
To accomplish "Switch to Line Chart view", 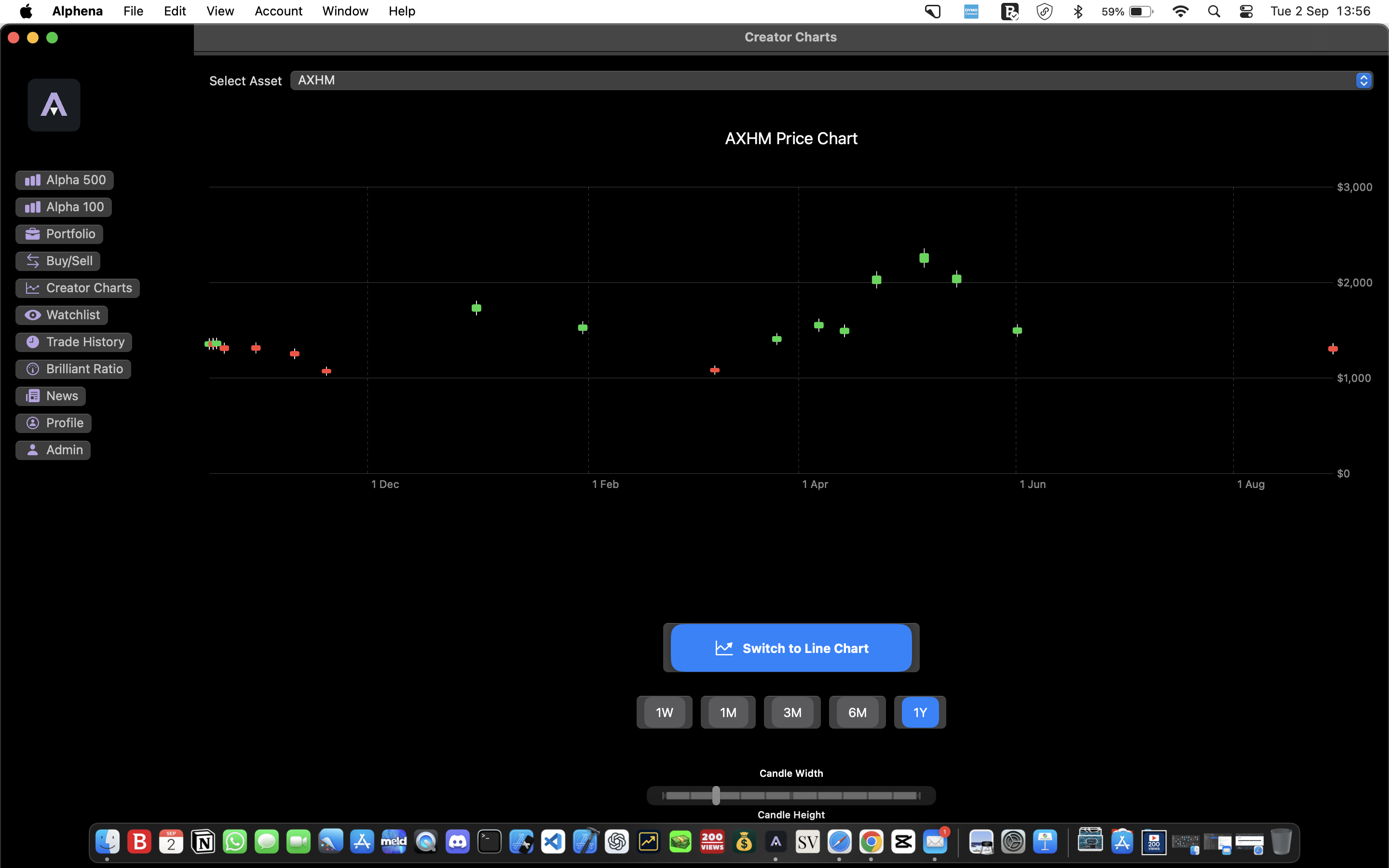I will coord(791,648).
